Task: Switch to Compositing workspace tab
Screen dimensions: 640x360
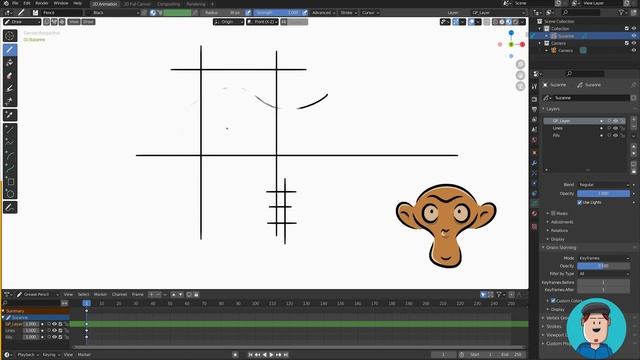Action: [x=169, y=4]
